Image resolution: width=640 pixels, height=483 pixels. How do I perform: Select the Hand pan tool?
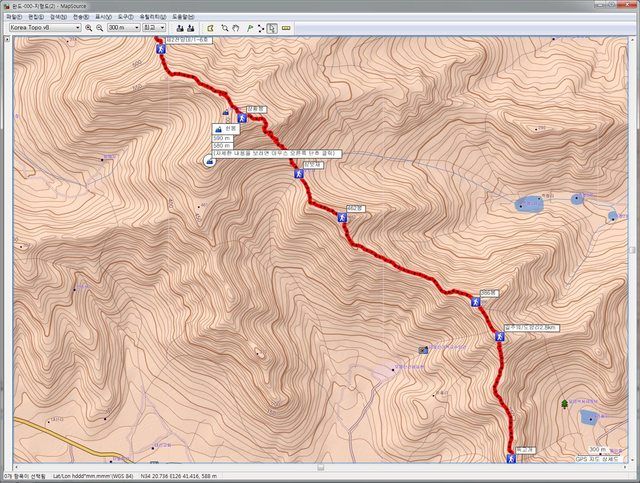pos(236,28)
